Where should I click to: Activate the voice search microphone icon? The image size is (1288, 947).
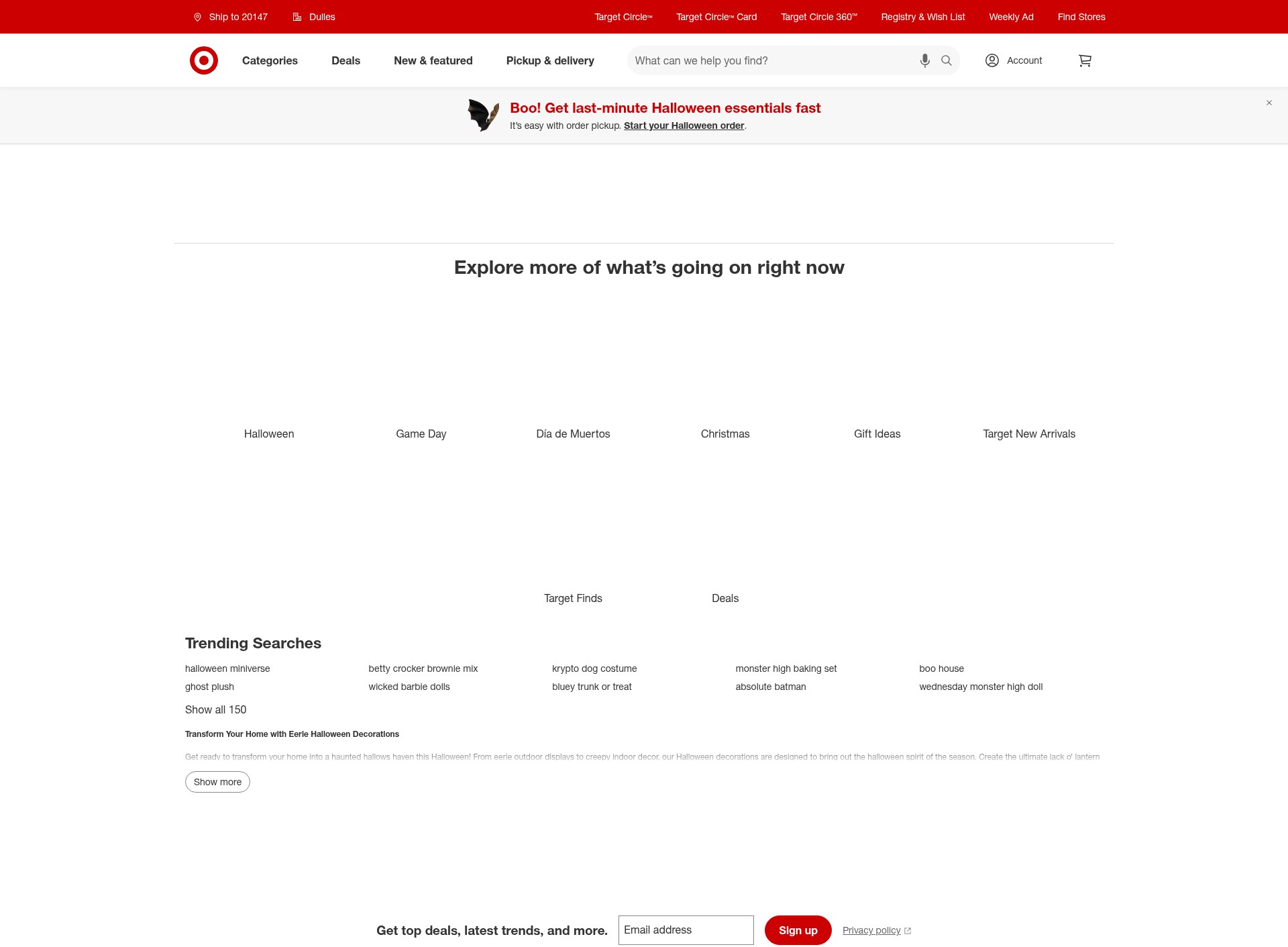click(925, 60)
